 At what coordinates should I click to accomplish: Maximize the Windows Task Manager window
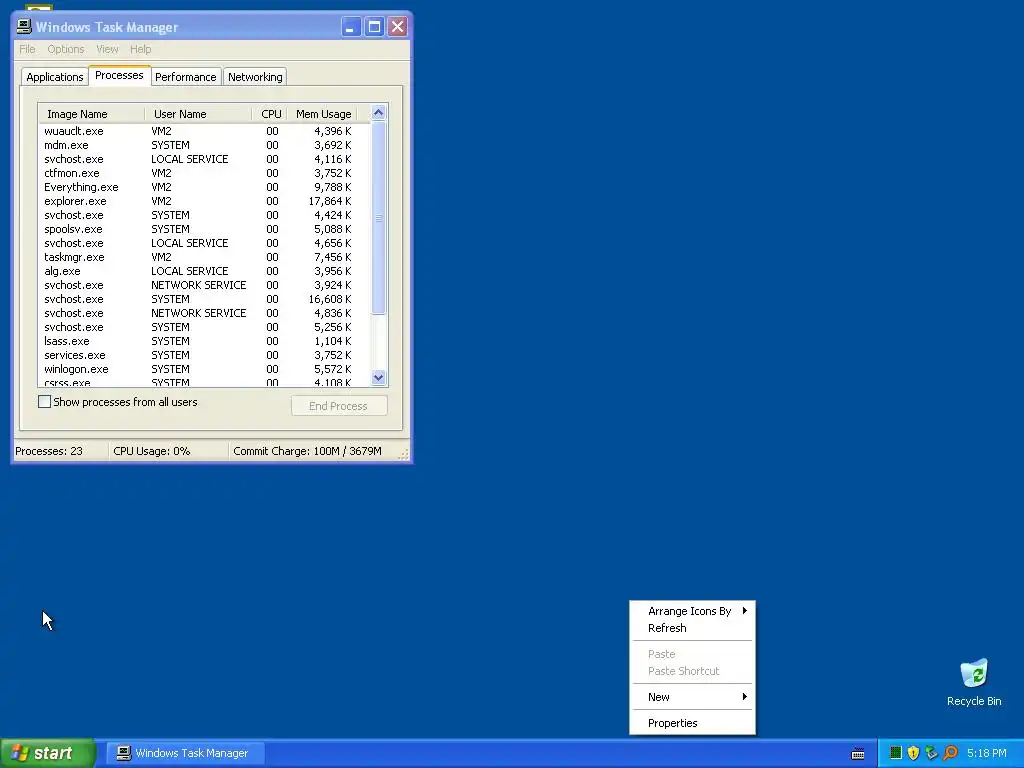tap(374, 27)
